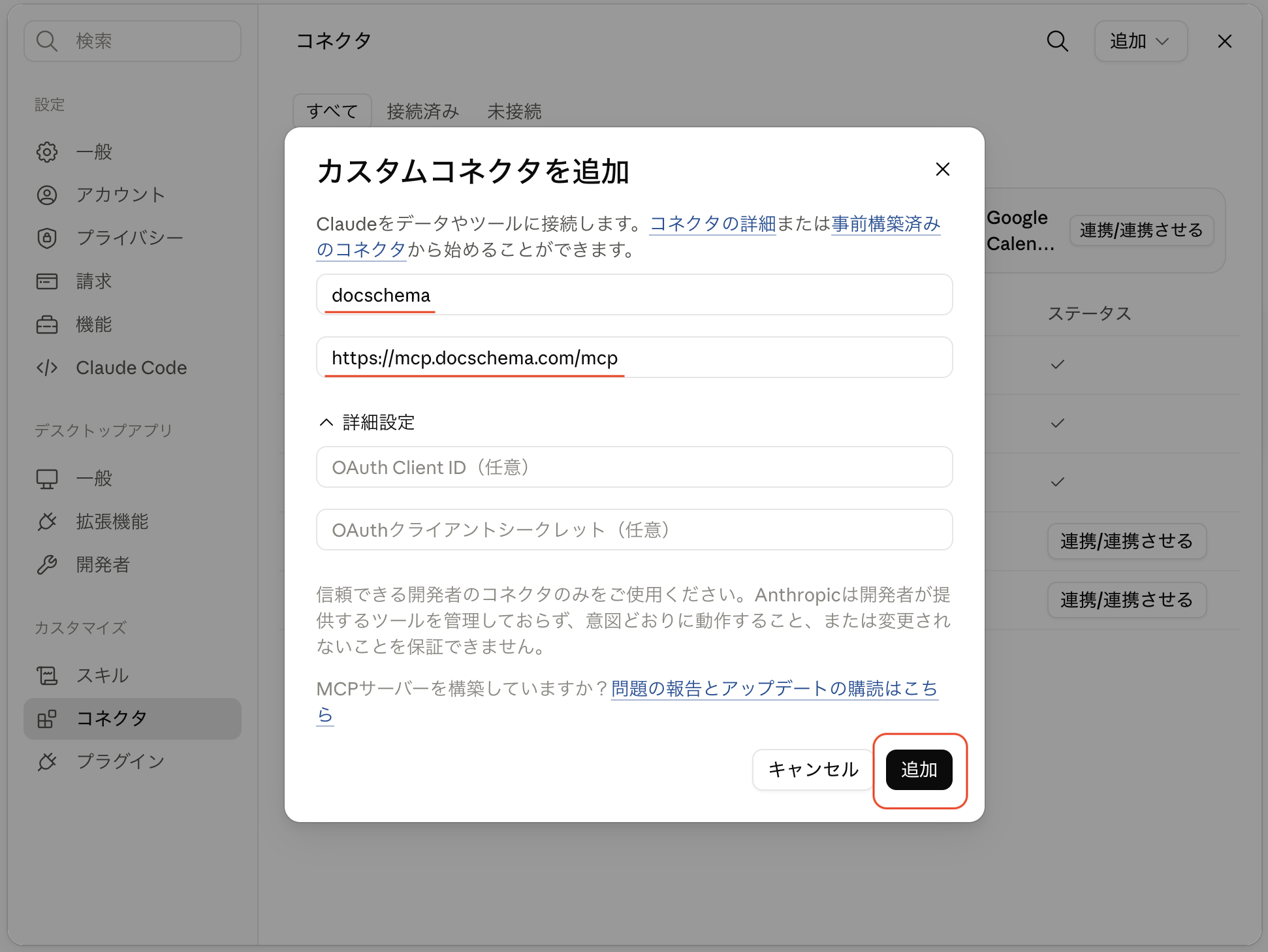
Task: Open the 事前構築済みのコネクタ link
Action: [885, 224]
